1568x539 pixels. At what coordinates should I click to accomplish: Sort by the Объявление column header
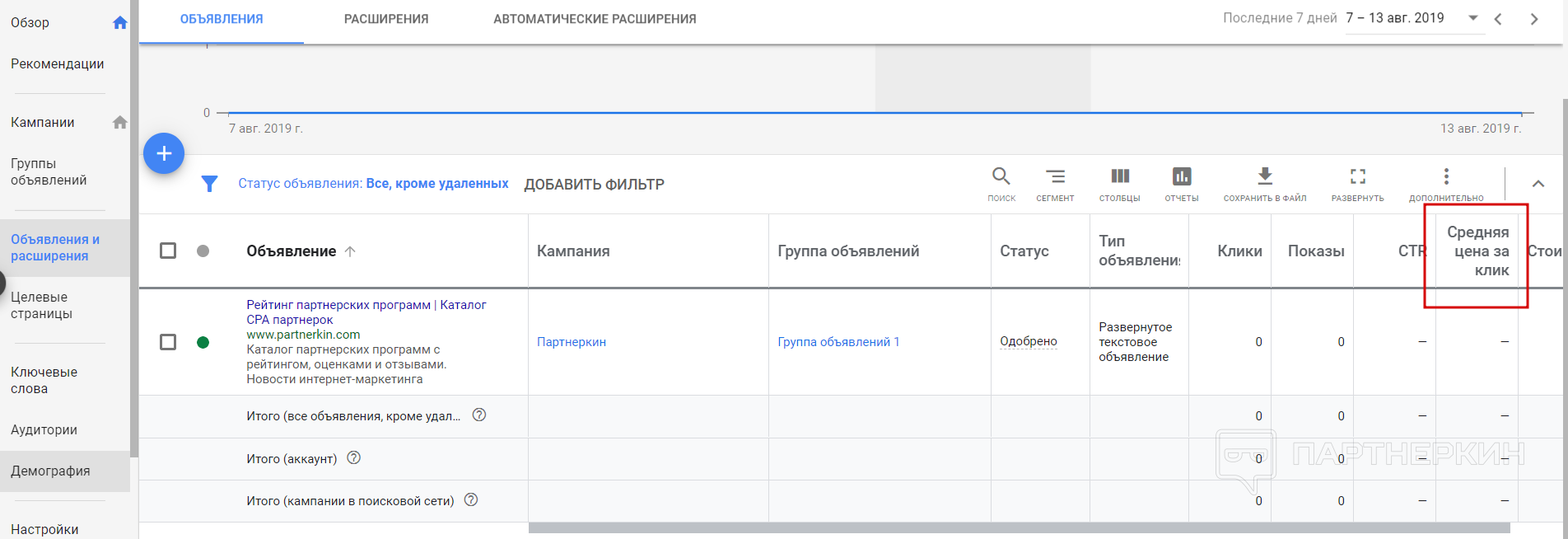click(292, 251)
